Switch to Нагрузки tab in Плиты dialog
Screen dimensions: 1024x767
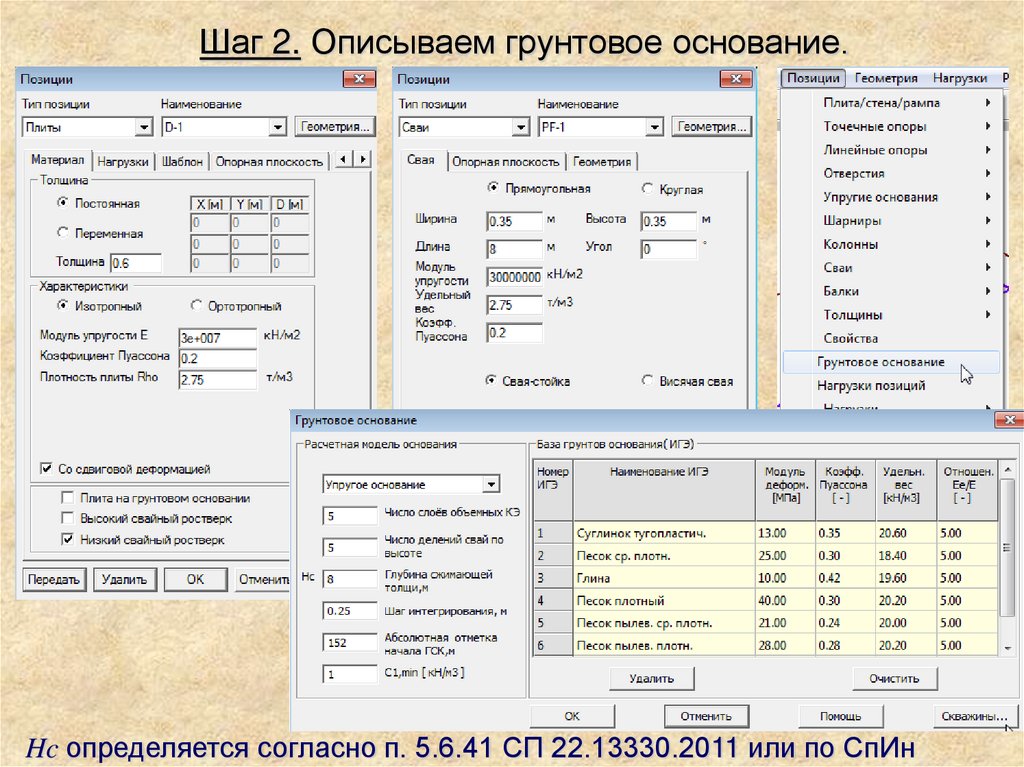(x=123, y=161)
